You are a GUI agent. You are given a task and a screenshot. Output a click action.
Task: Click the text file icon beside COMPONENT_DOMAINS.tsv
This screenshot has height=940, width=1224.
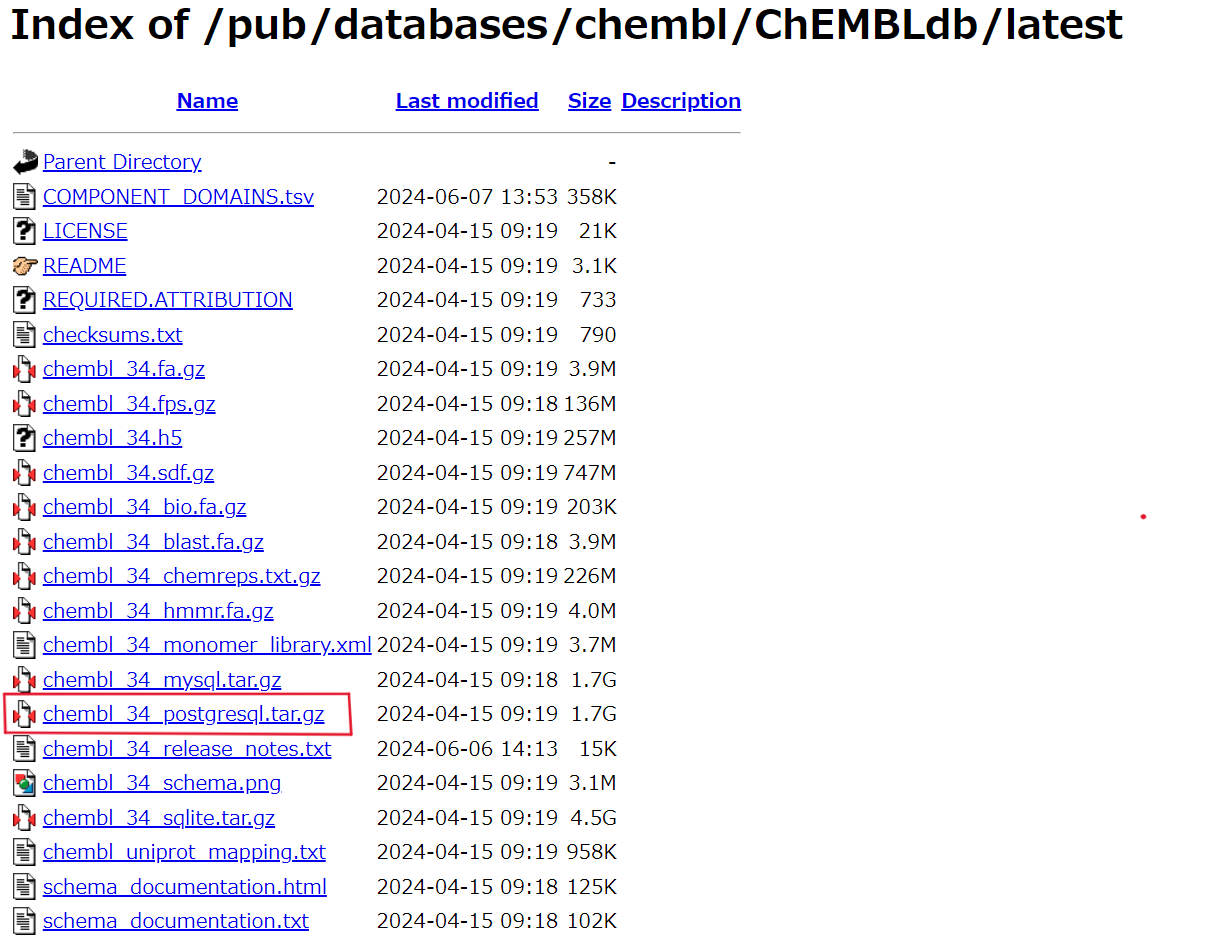click(23, 196)
